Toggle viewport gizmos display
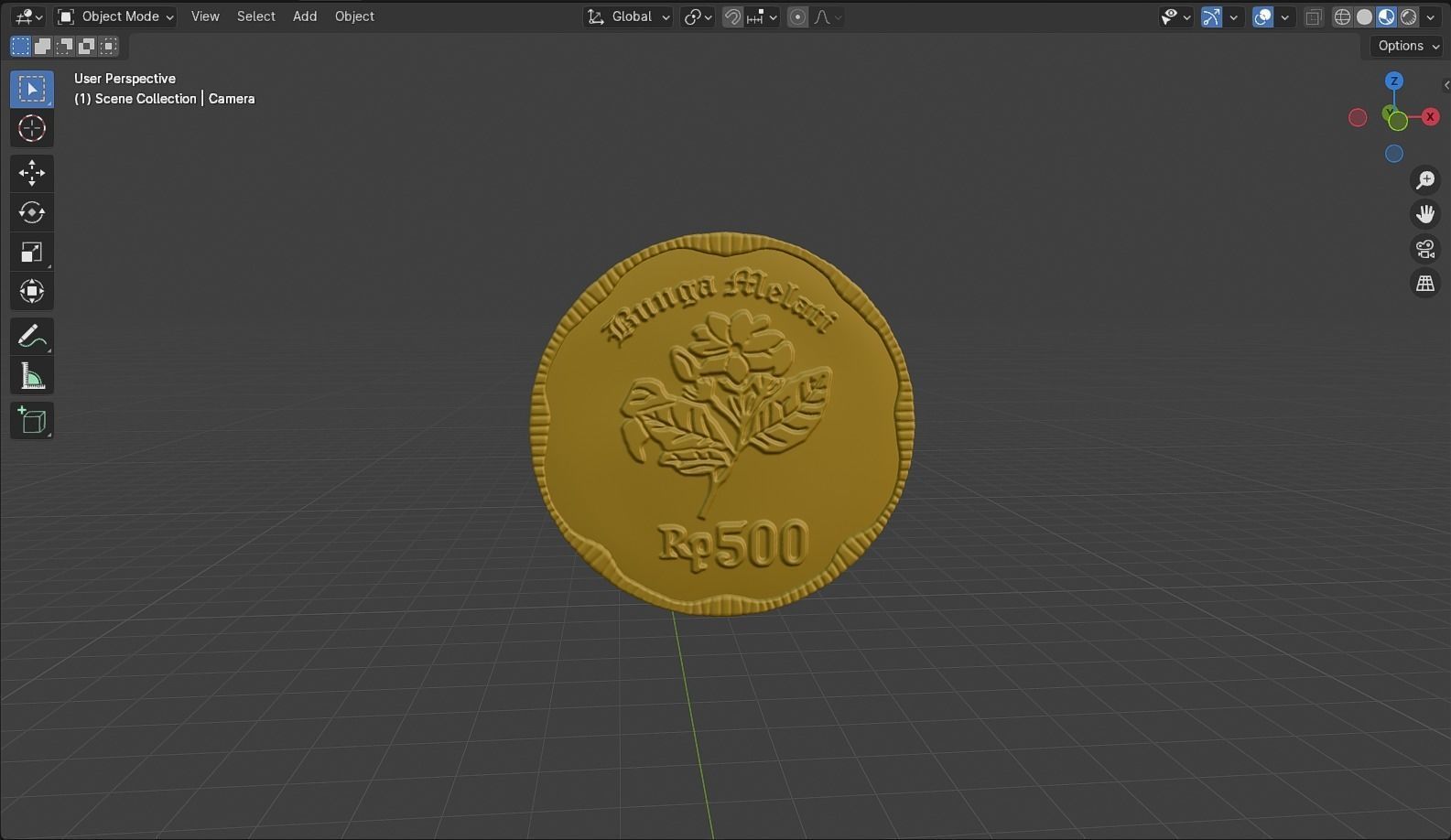 tap(1211, 16)
